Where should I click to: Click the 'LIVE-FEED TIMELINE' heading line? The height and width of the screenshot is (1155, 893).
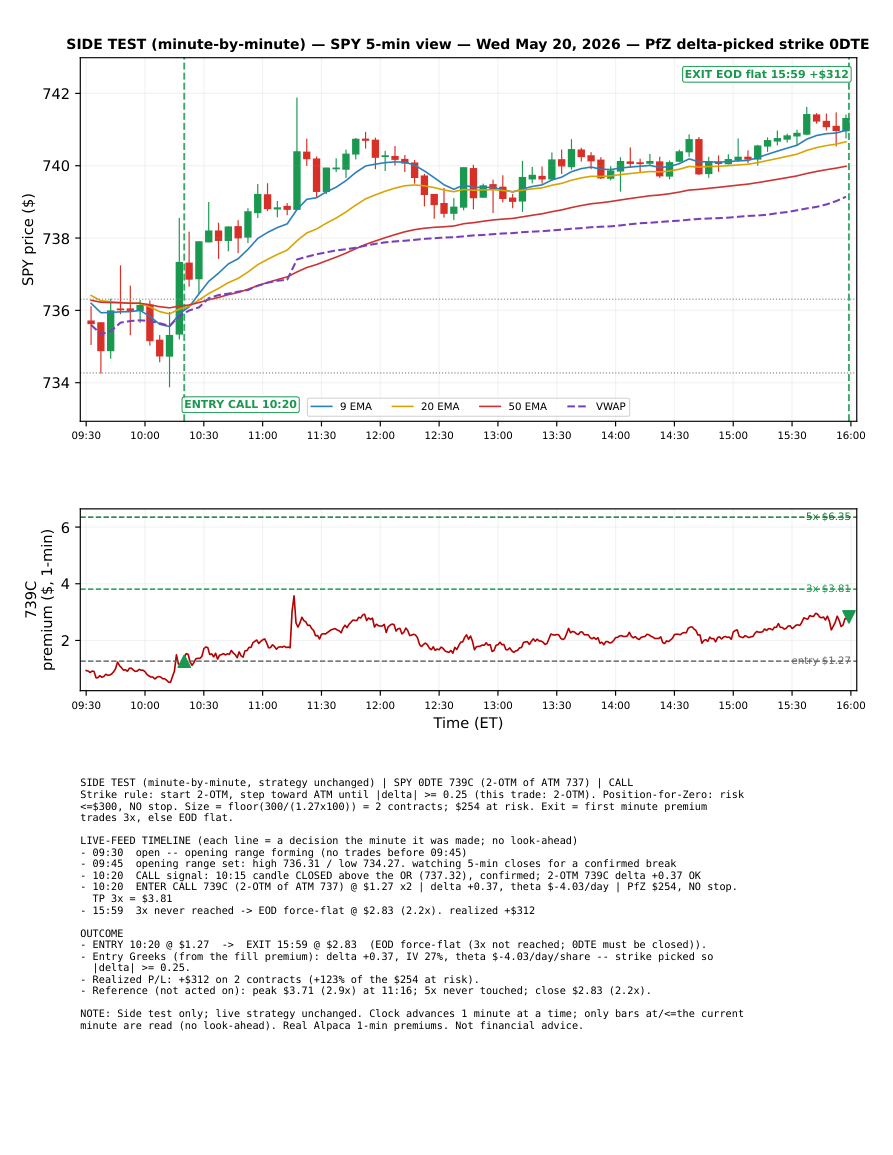(329, 840)
